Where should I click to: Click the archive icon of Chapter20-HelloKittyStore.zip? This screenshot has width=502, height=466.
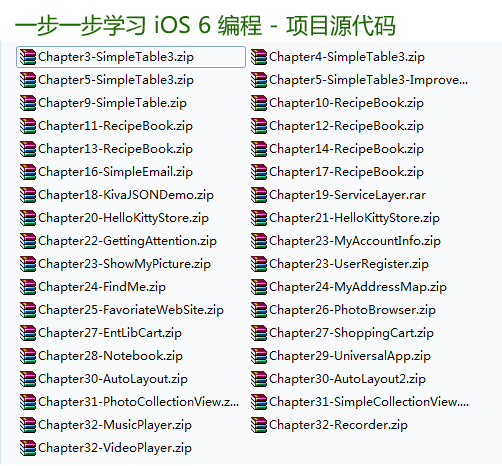point(28,218)
